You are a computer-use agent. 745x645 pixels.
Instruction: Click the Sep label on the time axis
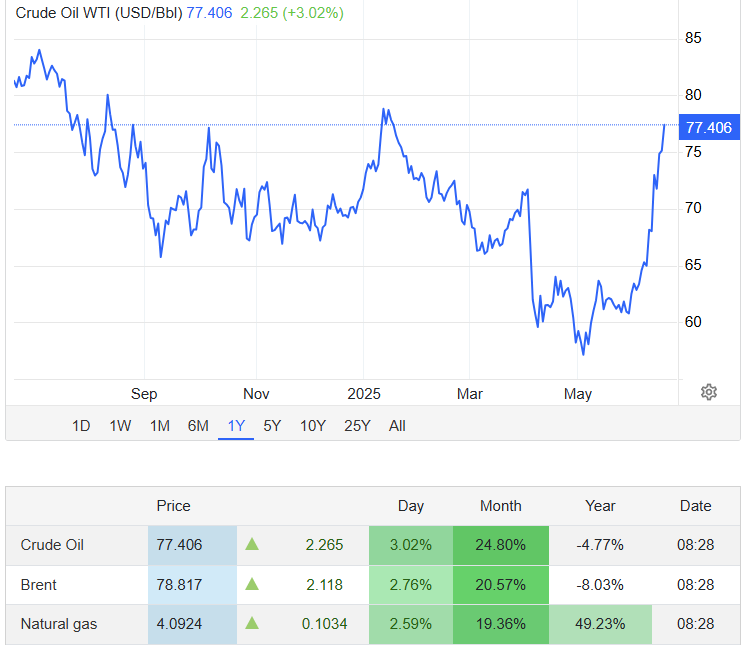(x=144, y=394)
